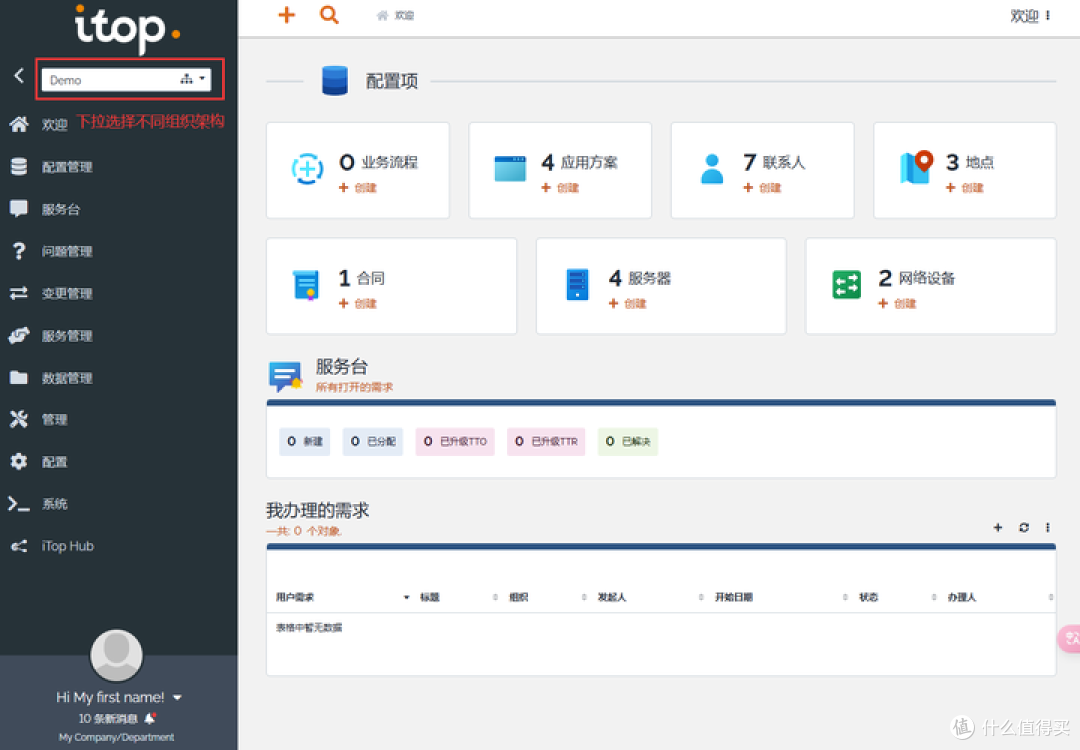1080x750 pixels.
Task: Open 管理 tools menu in the sidebar
Action: 39,419
